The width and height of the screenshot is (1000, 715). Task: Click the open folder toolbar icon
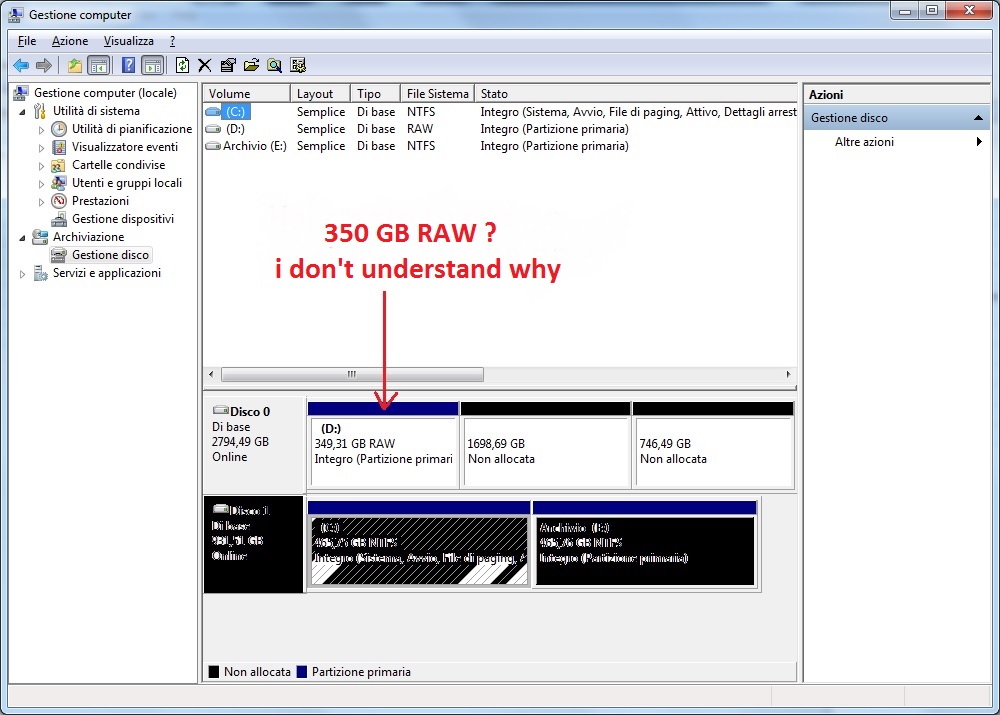pyautogui.click(x=251, y=65)
